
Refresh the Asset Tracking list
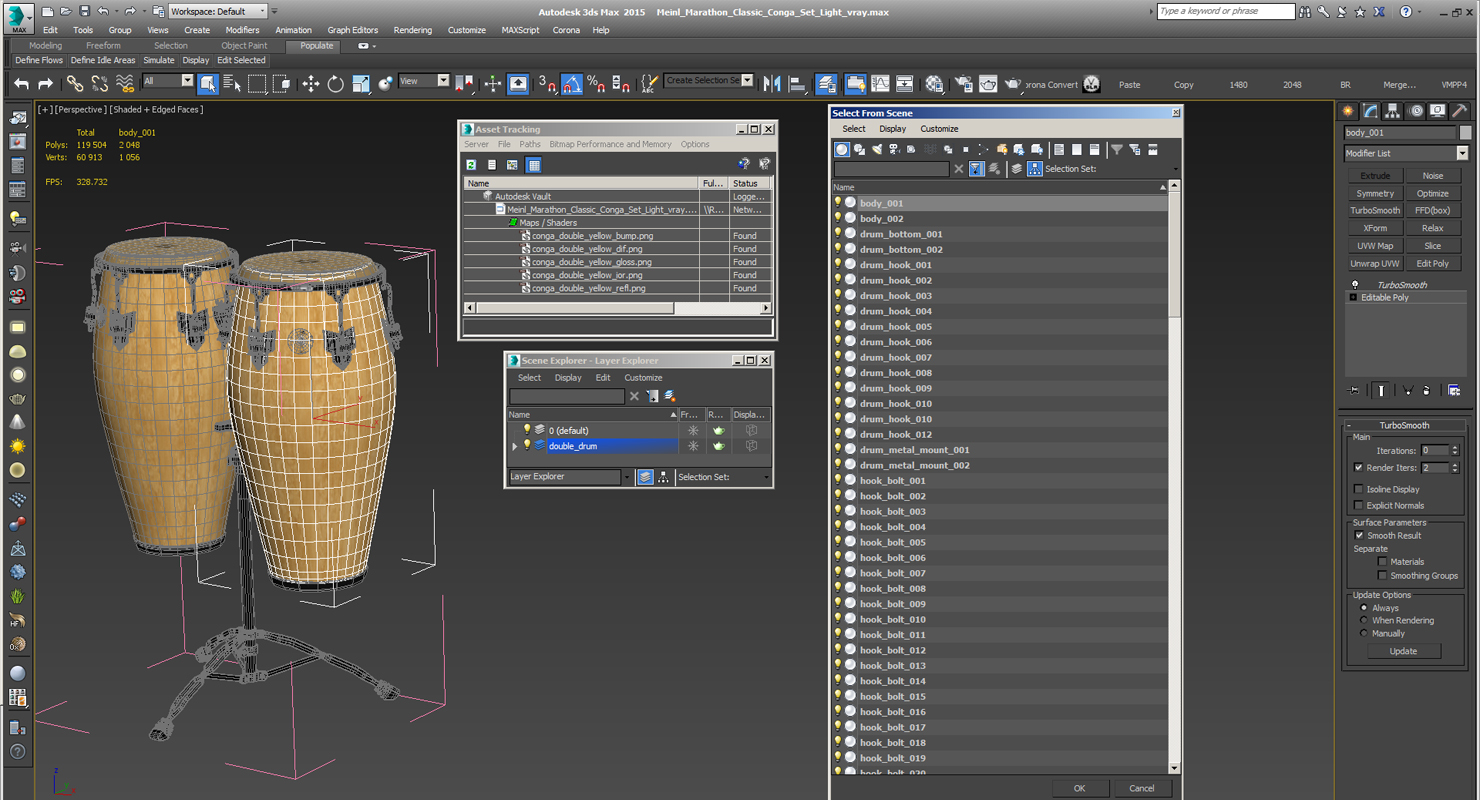pyautogui.click(x=471, y=164)
